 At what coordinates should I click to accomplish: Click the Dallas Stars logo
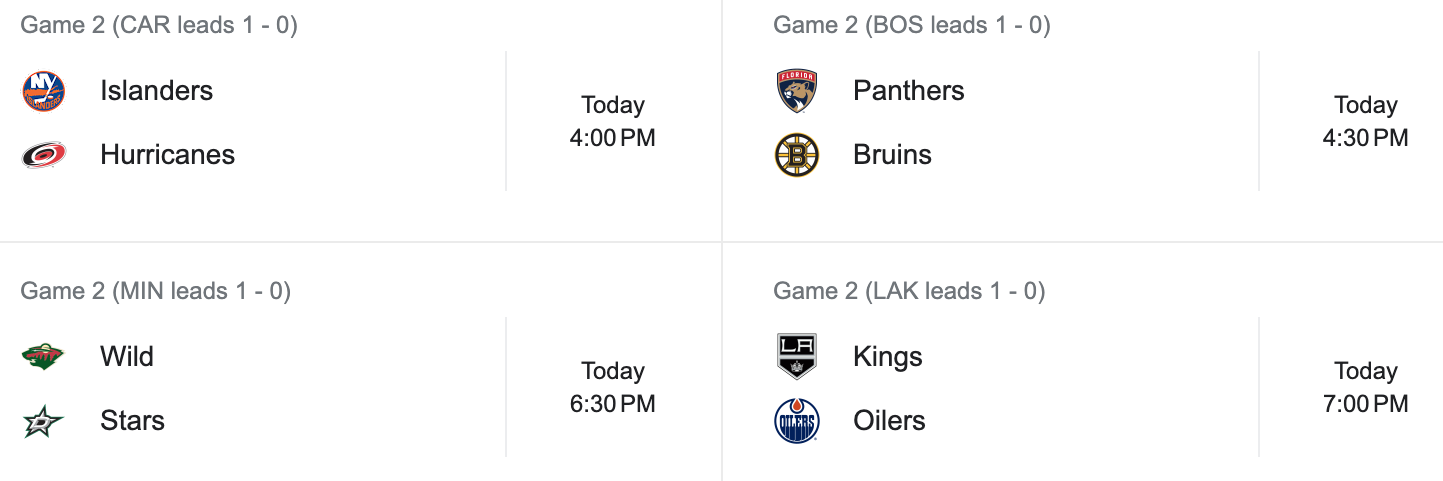point(43,421)
